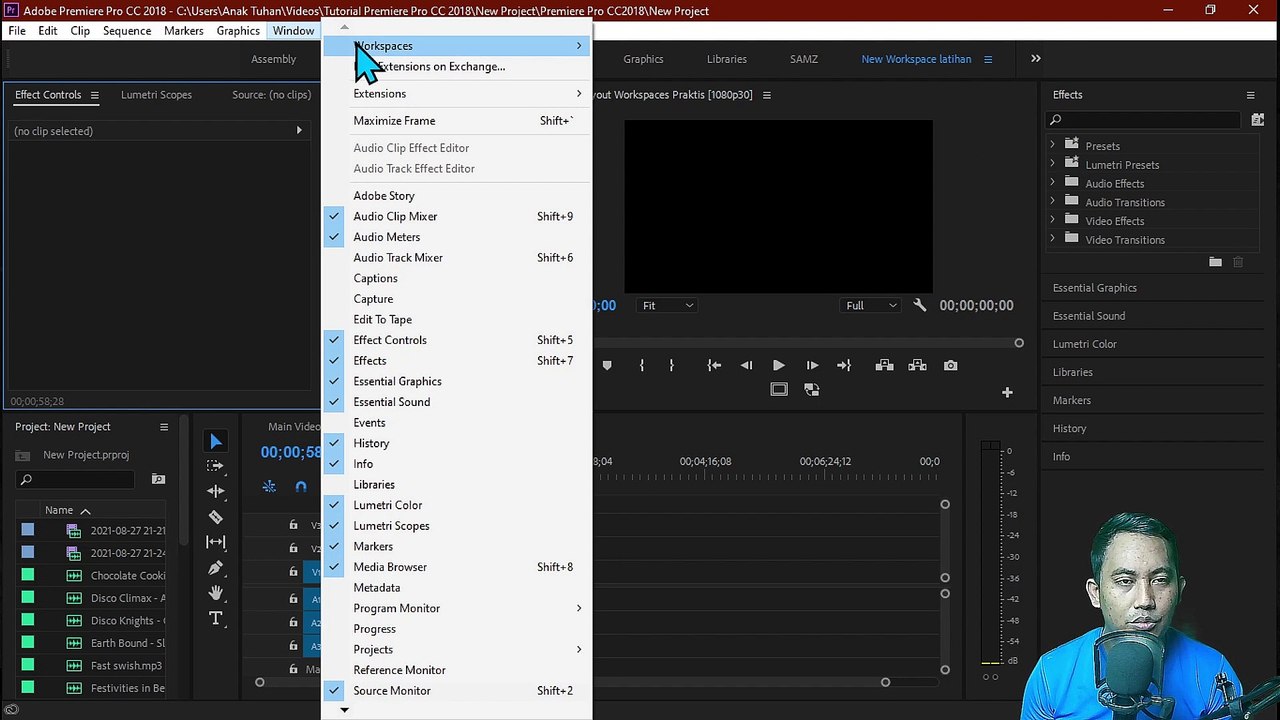Viewport: 1280px width, 720px height.
Task: Select the Selection arrow tool
Action: 215,441
